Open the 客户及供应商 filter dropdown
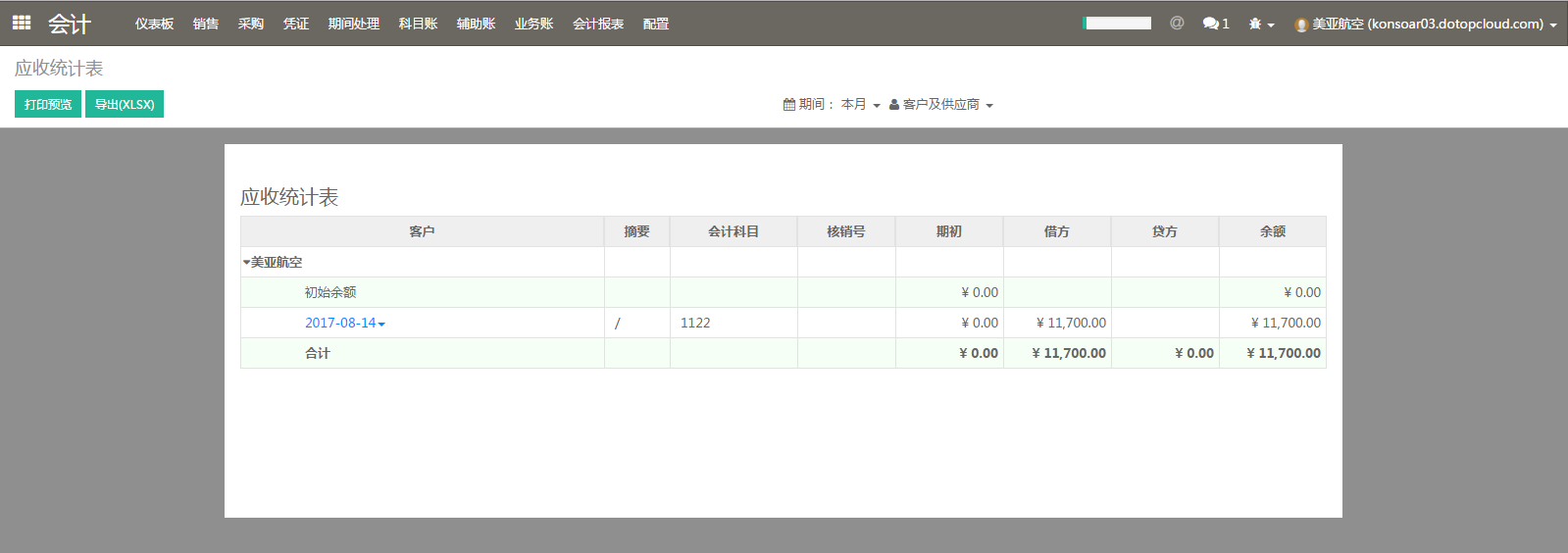The height and width of the screenshot is (553, 1568). pos(941,104)
